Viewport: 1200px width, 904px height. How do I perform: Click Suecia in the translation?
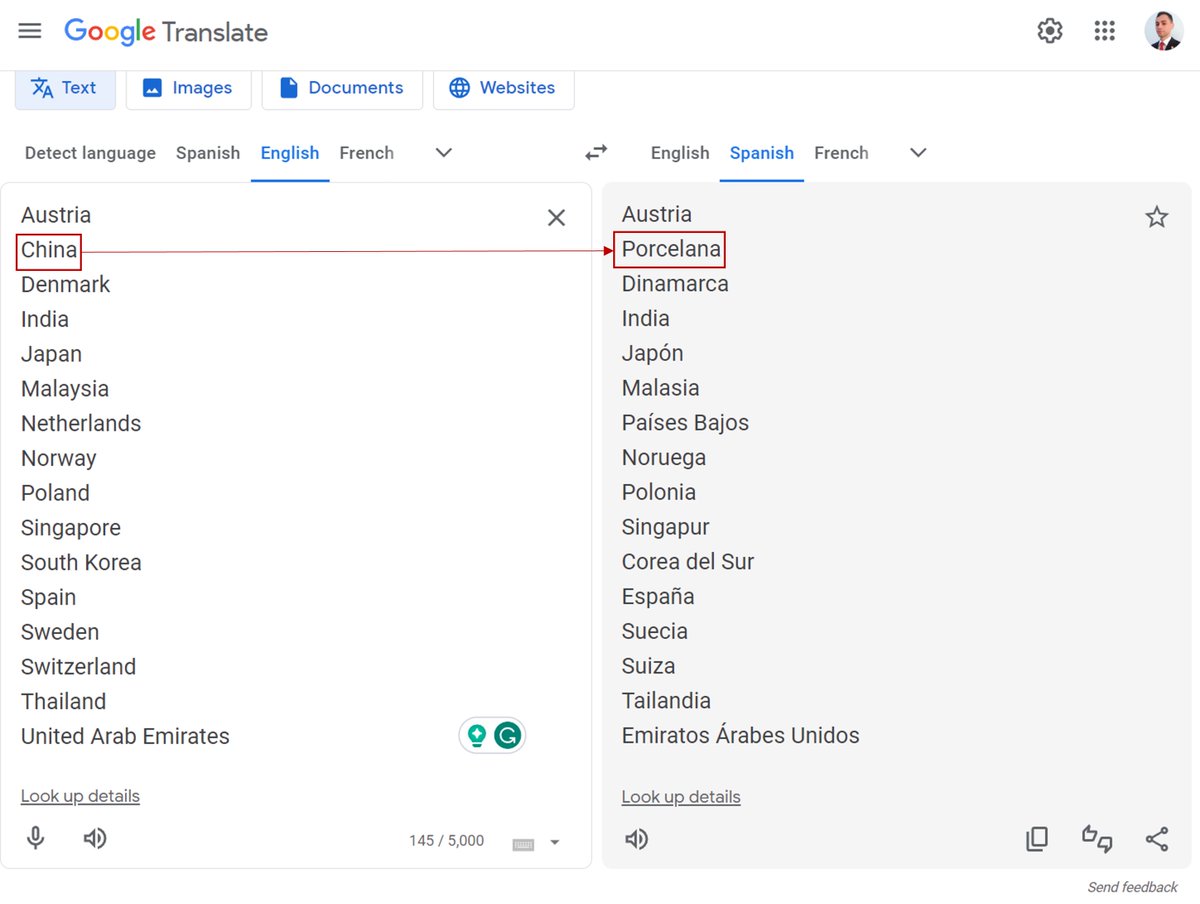(655, 631)
